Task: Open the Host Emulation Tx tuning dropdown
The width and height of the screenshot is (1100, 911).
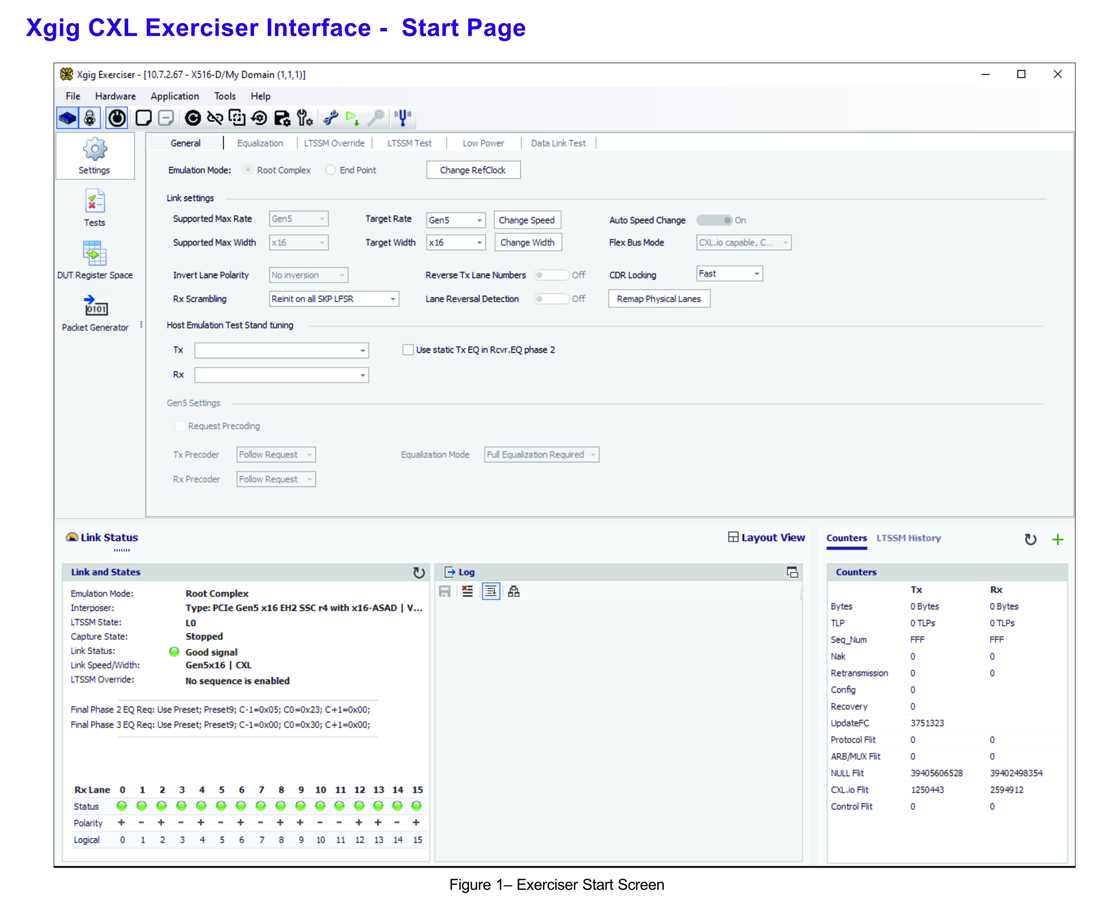Action: pyautogui.click(x=281, y=350)
